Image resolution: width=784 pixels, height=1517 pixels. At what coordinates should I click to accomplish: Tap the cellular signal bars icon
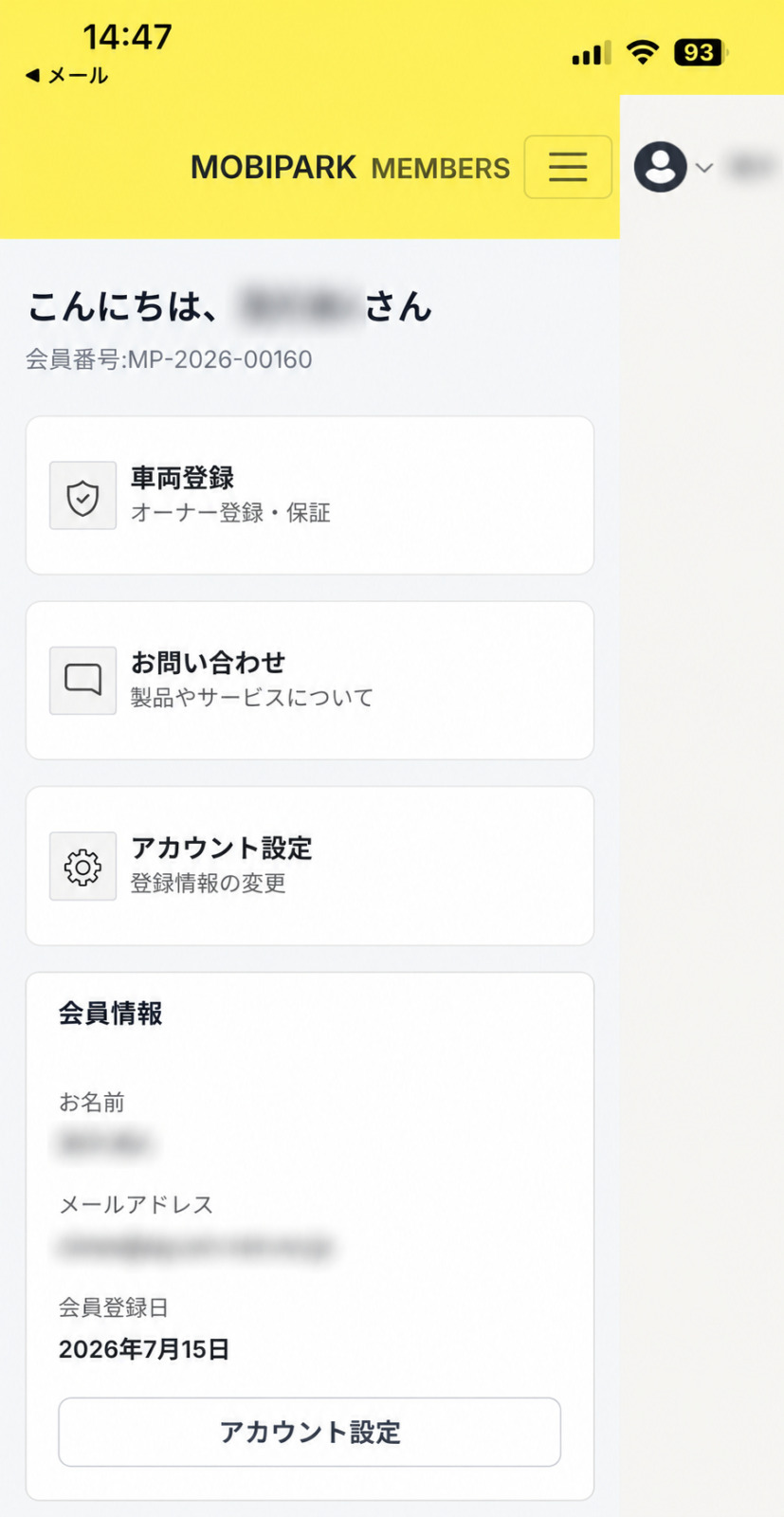[x=592, y=53]
